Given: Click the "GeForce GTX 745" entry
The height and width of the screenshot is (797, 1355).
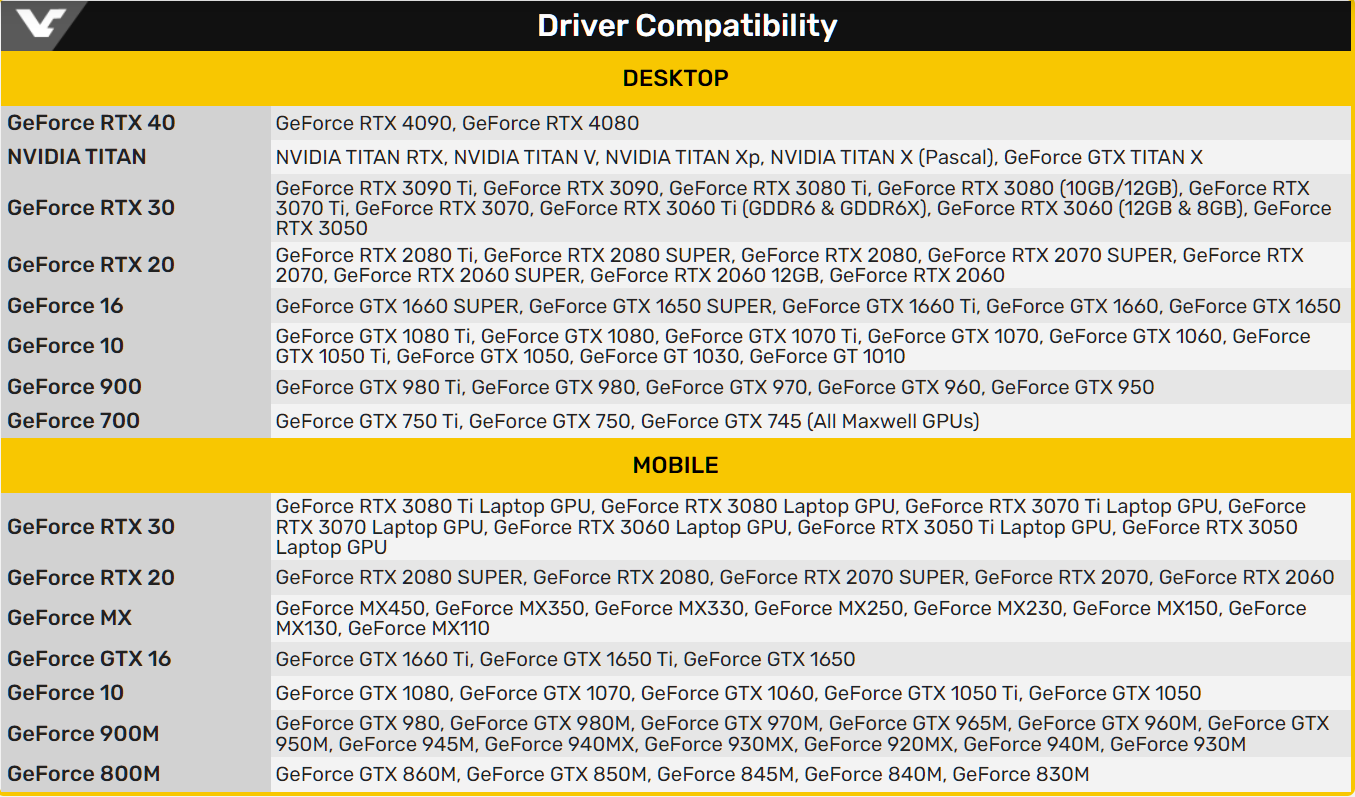Looking at the screenshot, I should tap(721, 421).
